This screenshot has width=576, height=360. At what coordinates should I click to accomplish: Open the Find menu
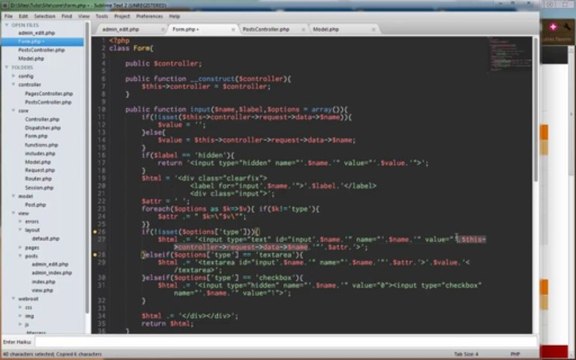[66, 16]
